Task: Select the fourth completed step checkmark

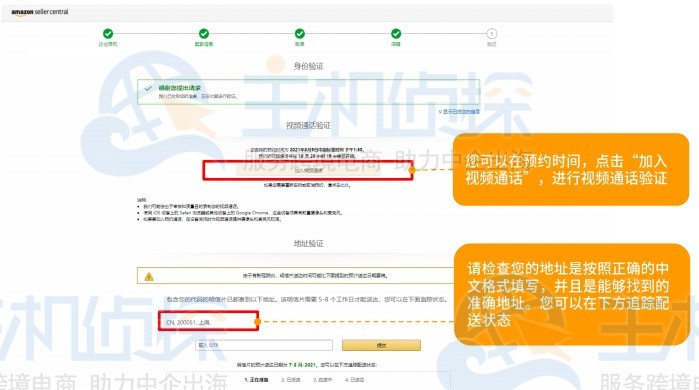Action: (396, 33)
